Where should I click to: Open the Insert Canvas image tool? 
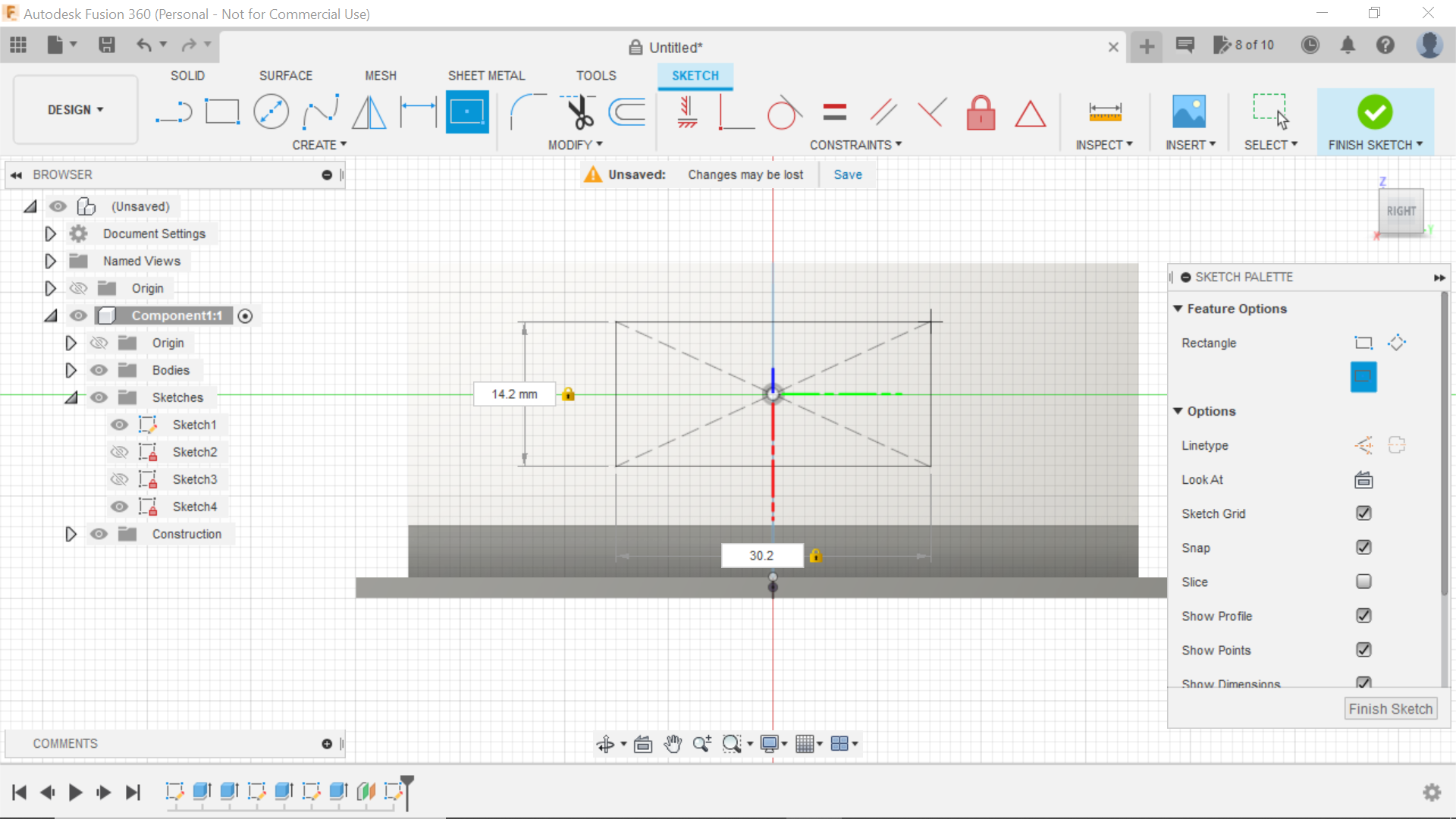(1188, 111)
